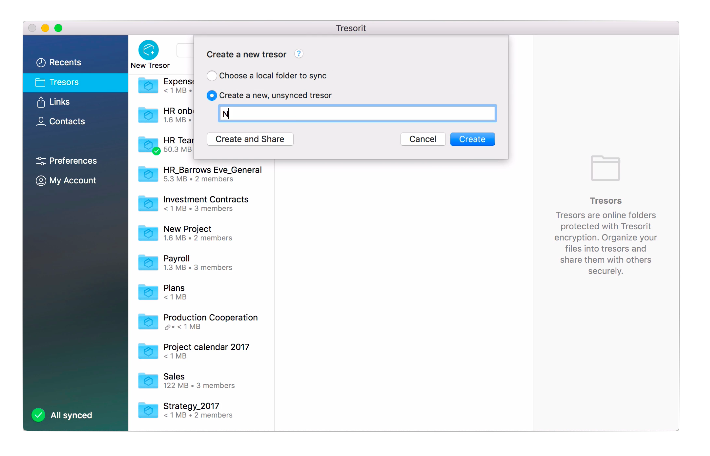Focus the tresor name input field
Screen dimensions: 710x456
[357, 113]
